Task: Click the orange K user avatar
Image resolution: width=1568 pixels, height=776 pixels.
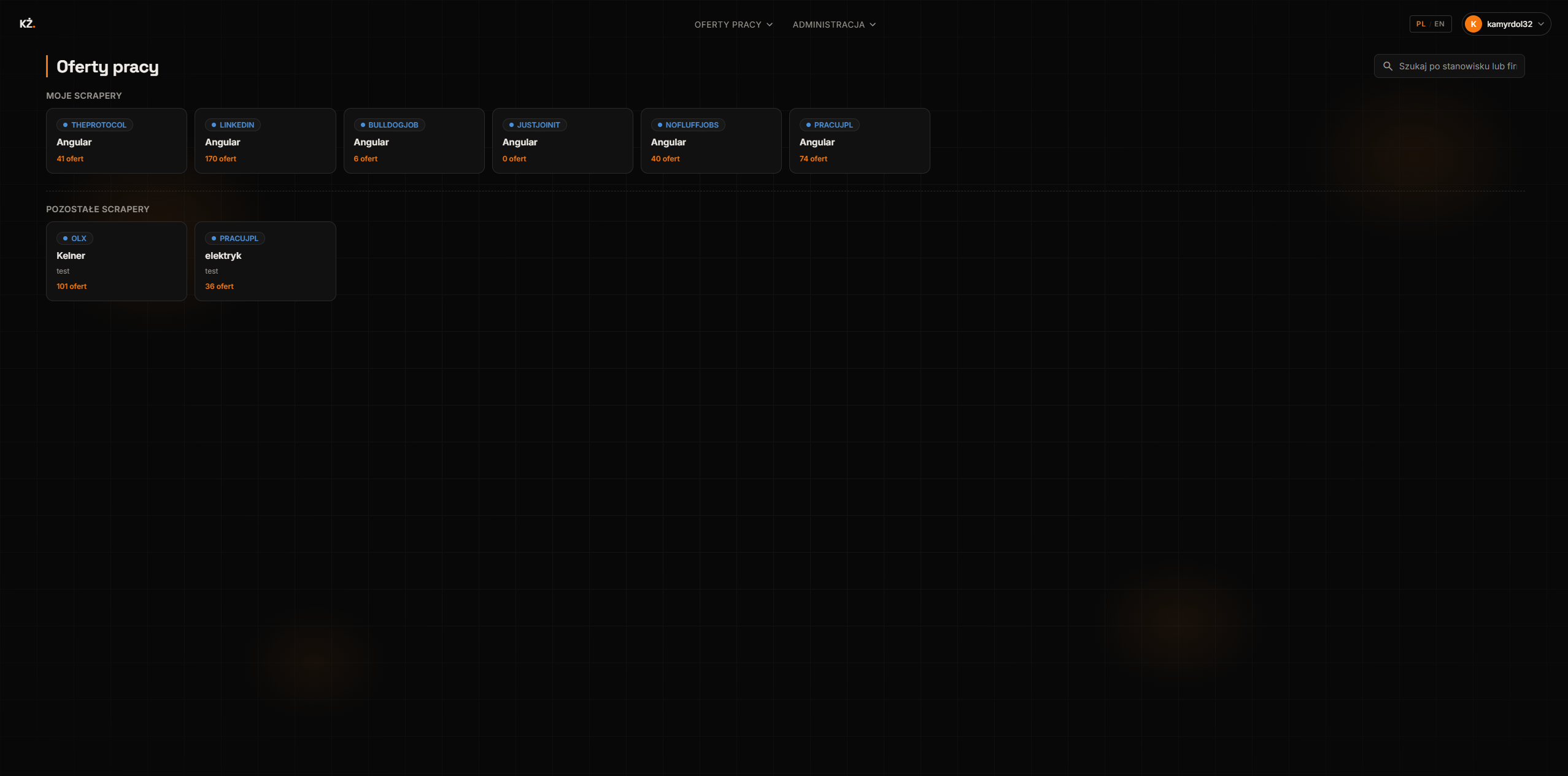Action: coord(1473,25)
